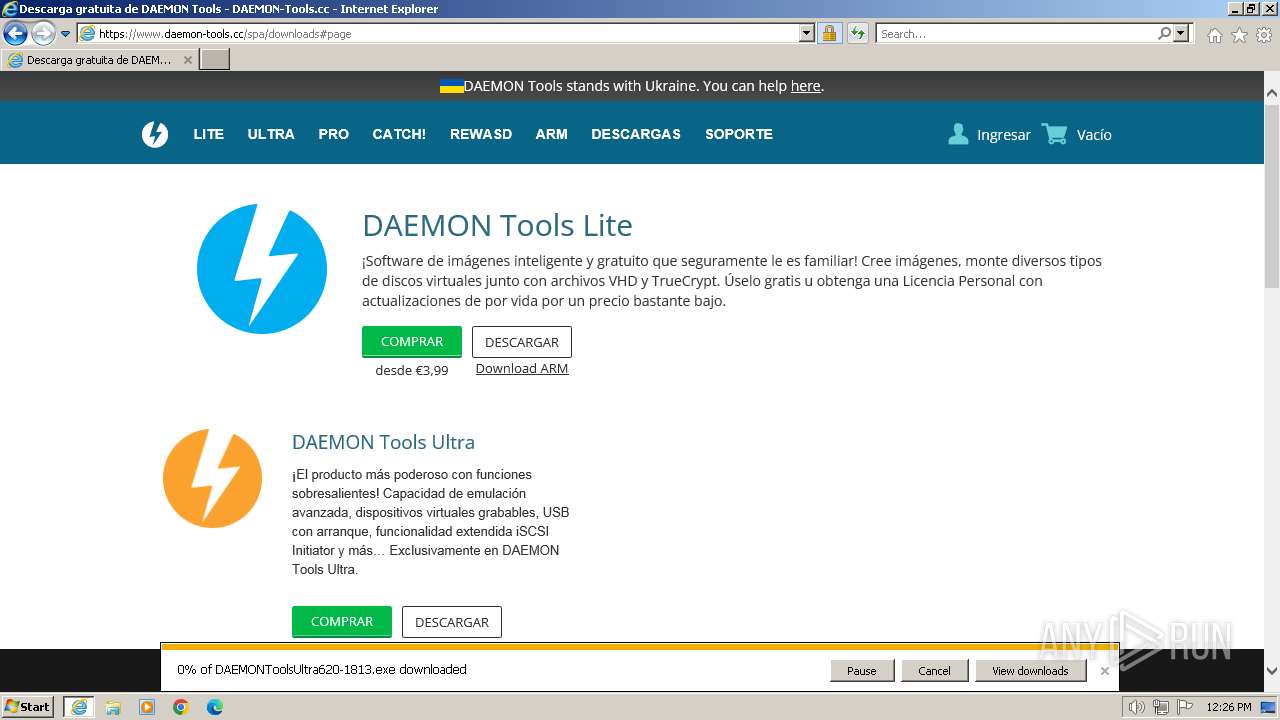Open the shopping cart icon

[x=1054, y=134]
